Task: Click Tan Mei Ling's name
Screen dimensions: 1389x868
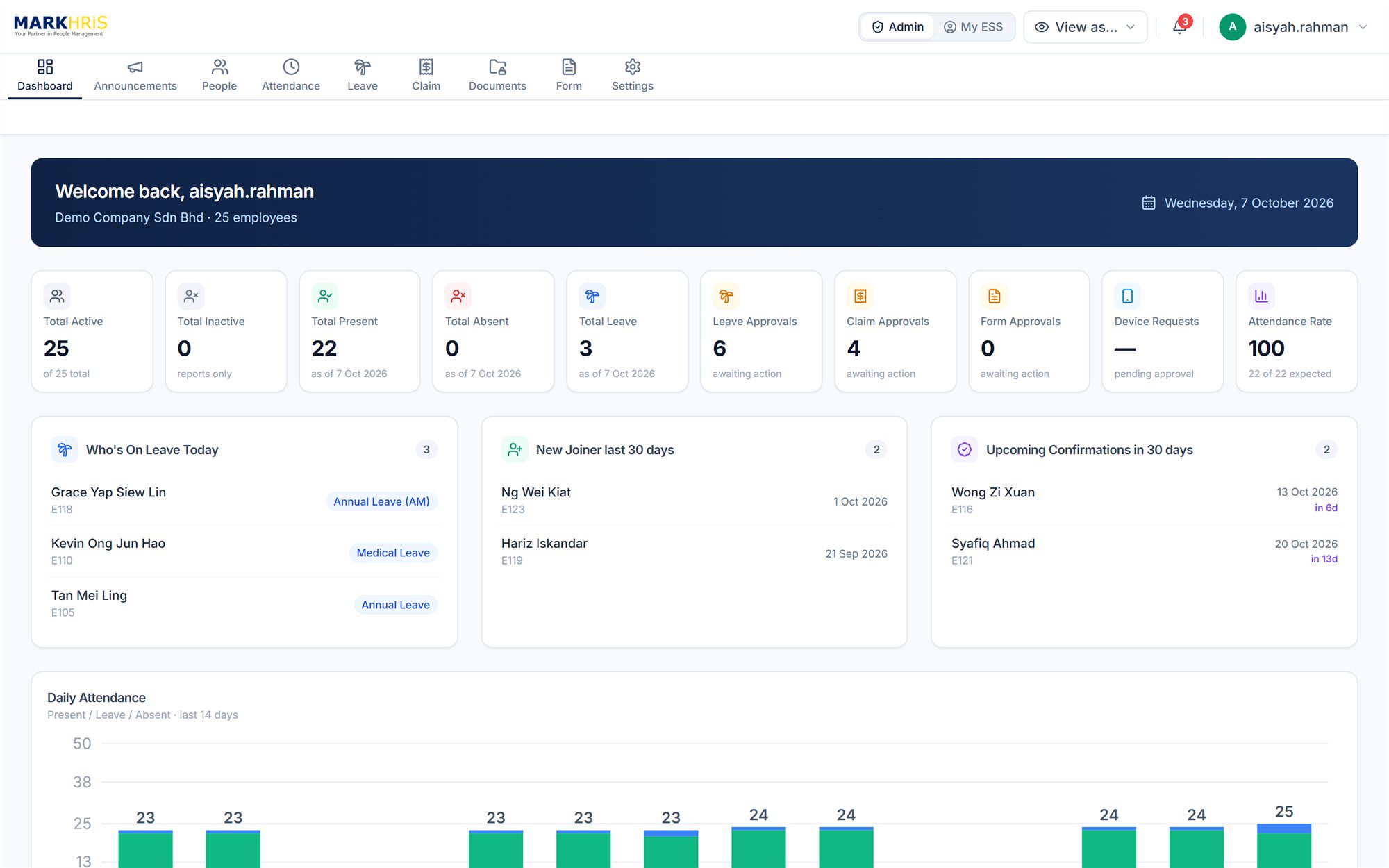Action: pos(89,596)
